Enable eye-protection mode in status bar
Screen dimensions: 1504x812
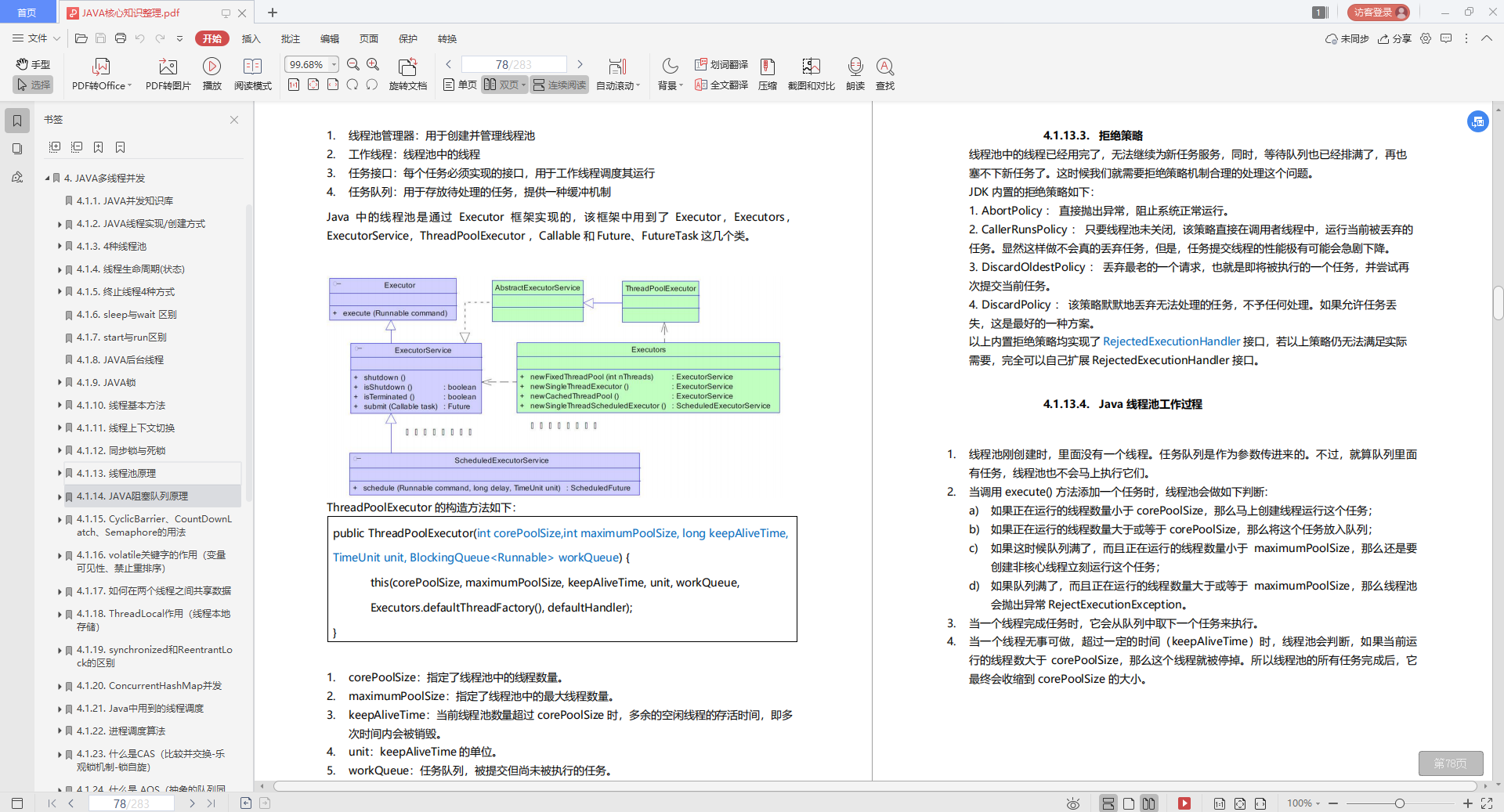point(1072,803)
